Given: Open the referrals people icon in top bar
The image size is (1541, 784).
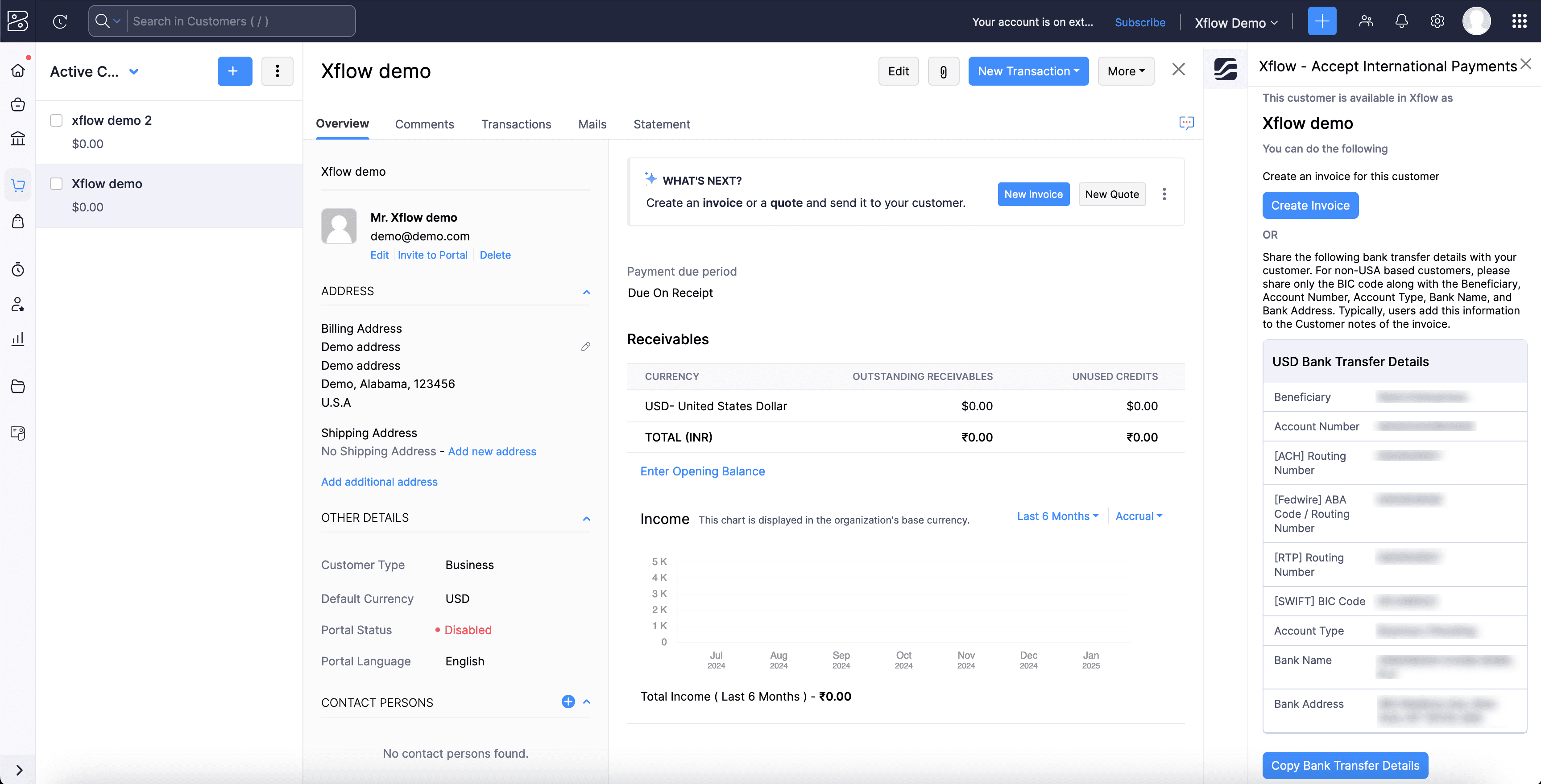Looking at the screenshot, I should (x=1366, y=21).
